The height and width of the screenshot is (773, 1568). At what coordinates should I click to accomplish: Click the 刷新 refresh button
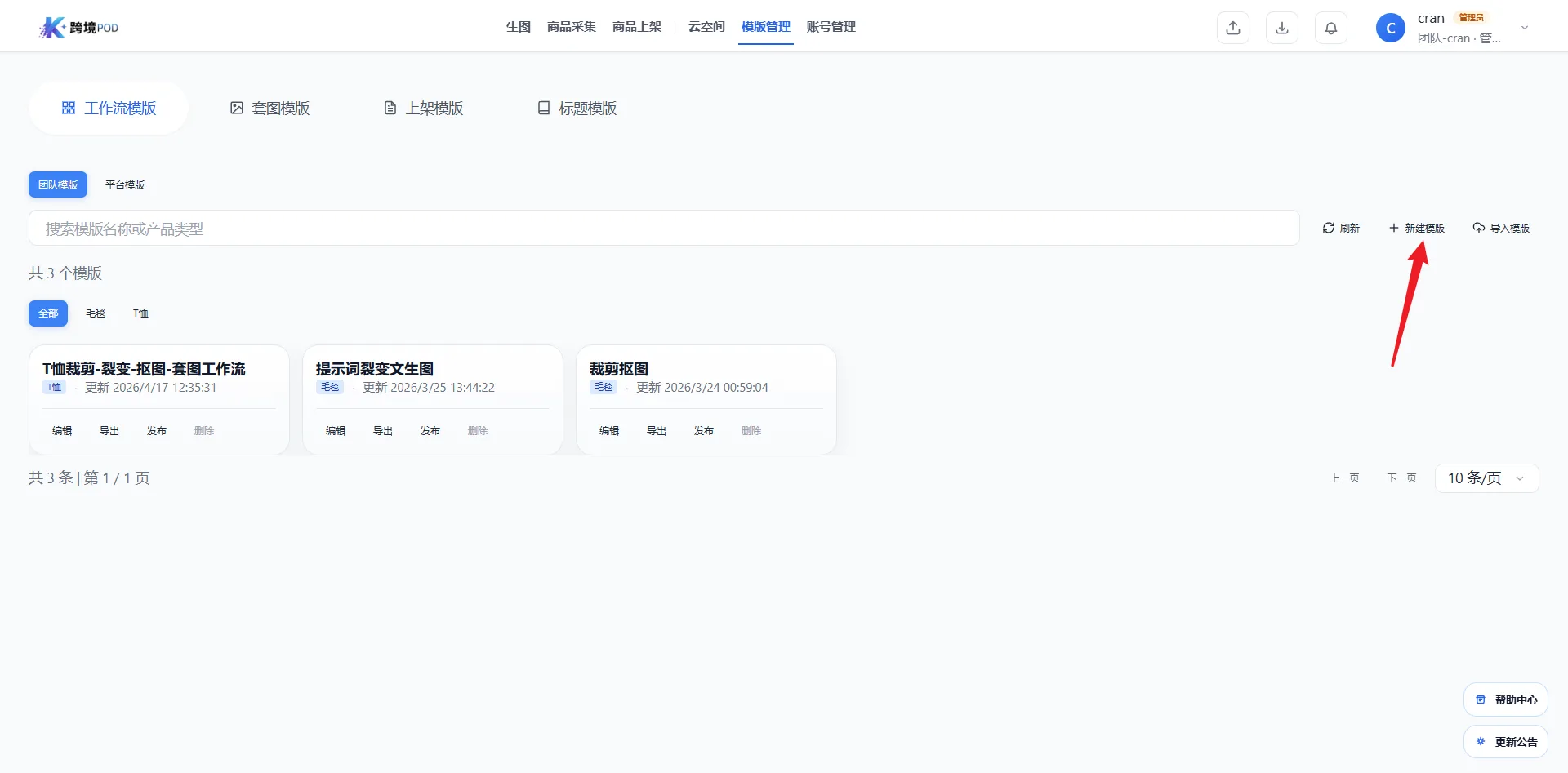click(x=1341, y=228)
